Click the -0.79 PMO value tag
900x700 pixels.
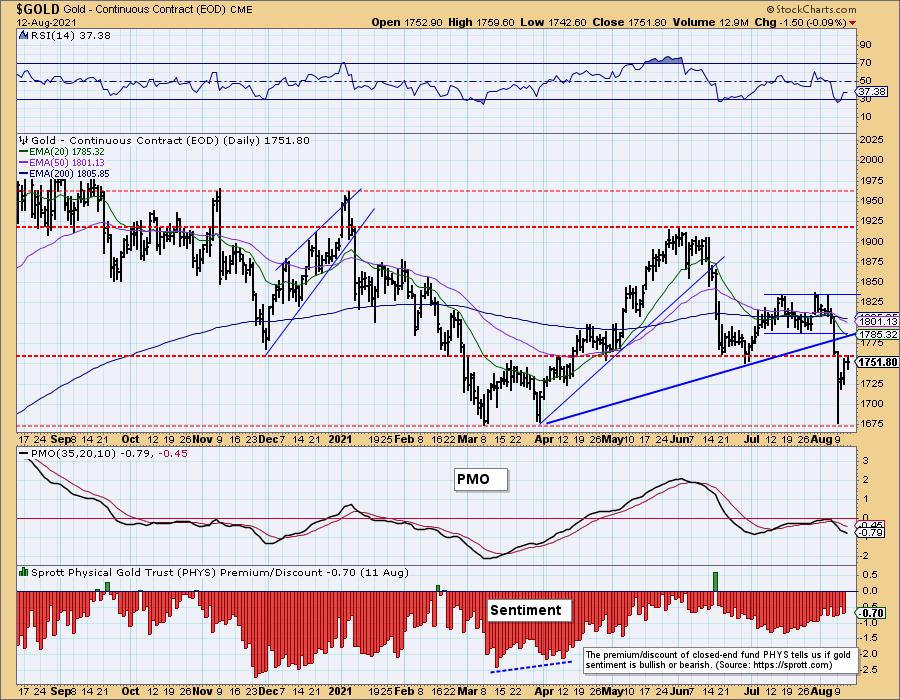tap(871, 532)
